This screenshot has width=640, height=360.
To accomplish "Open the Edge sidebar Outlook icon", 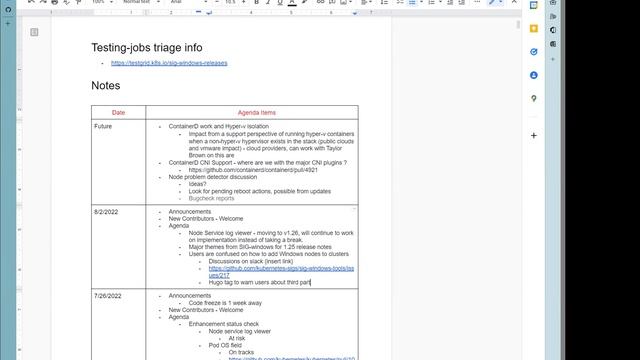I will click(553, 44).
